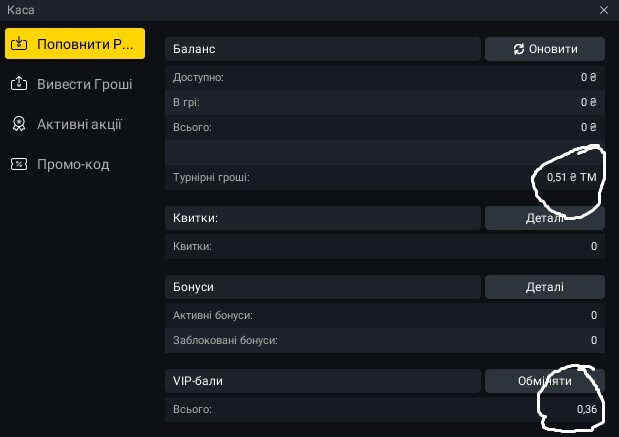Click the Турнірні гроші value 0,51 ₴ TM

[571, 177]
